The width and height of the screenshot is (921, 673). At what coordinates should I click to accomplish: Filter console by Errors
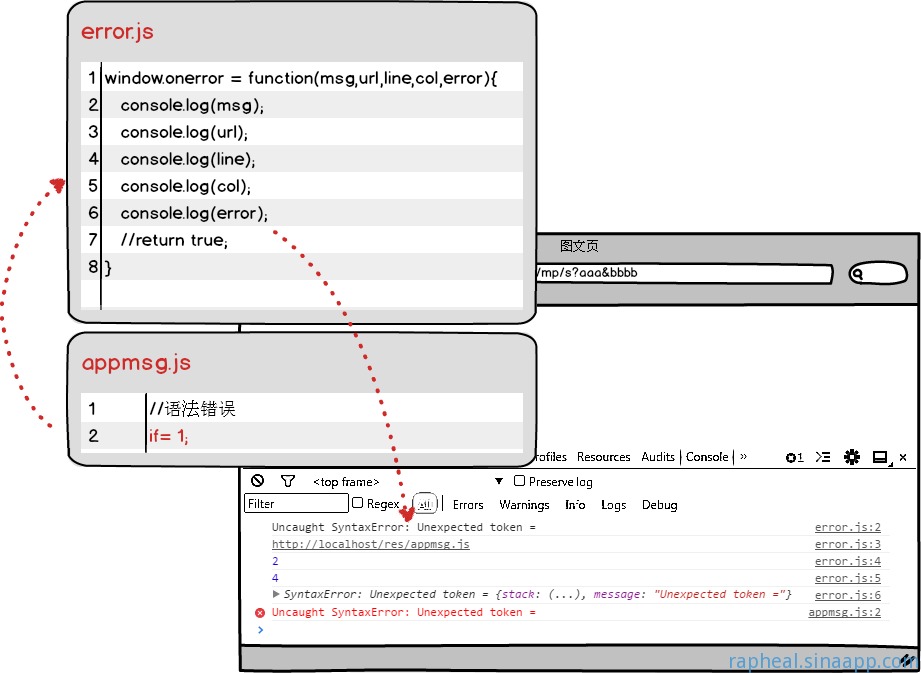(468, 504)
